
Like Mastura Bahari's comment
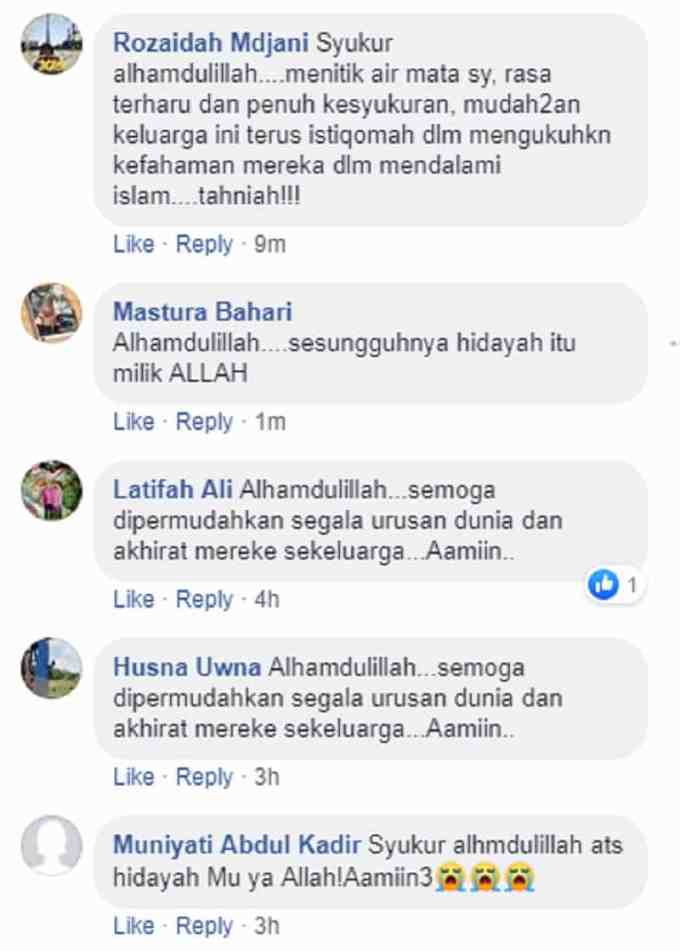pos(133,422)
